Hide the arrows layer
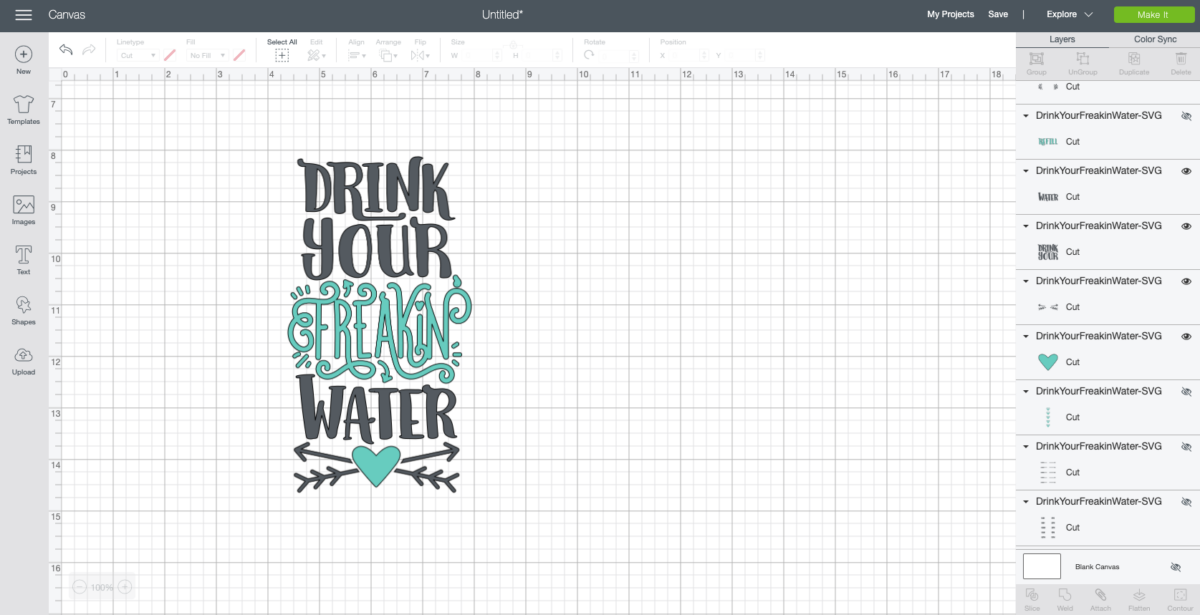 tap(1186, 281)
